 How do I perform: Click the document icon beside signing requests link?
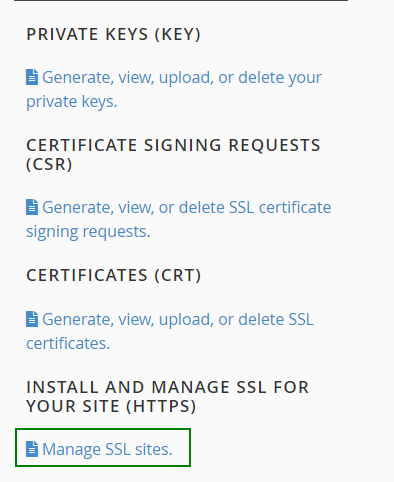pyautogui.click(x=32, y=207)
